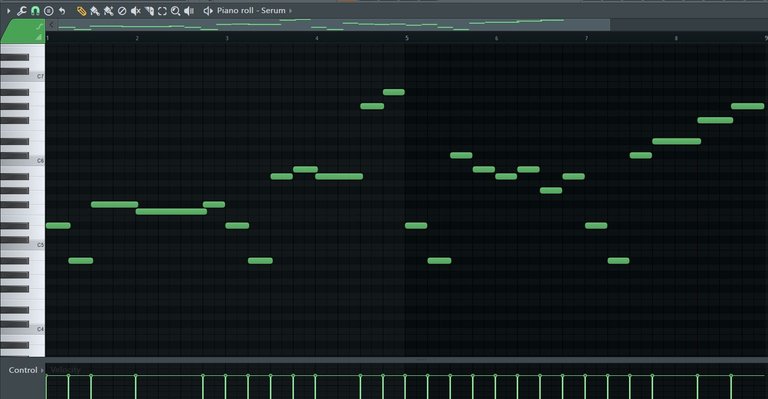
Task: Click the undo arrow in the toolbar
Action: coord(62,10)
